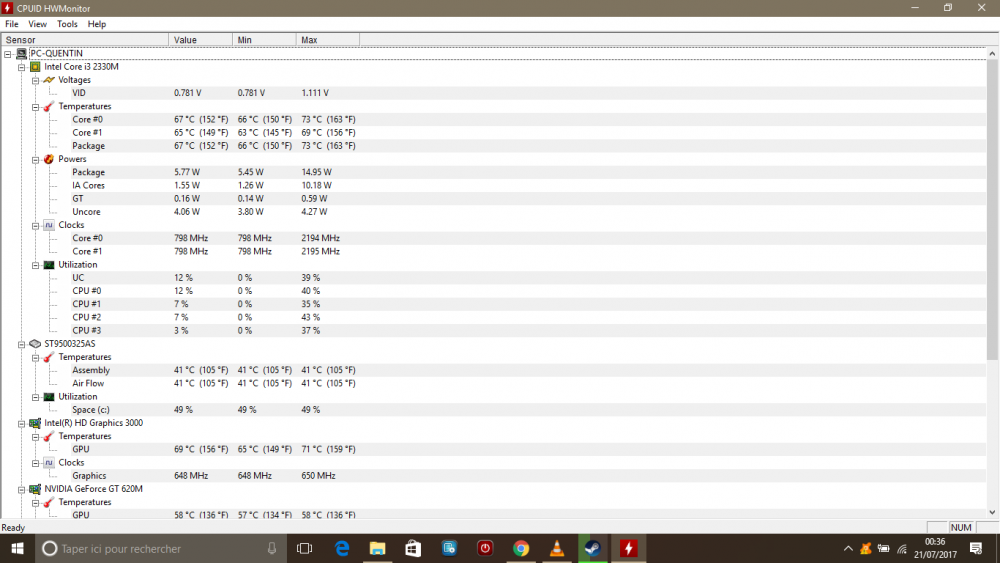Click the Powers flame icon
Viewport: 1000px width, 563px height.
click(x=48, y=159)
